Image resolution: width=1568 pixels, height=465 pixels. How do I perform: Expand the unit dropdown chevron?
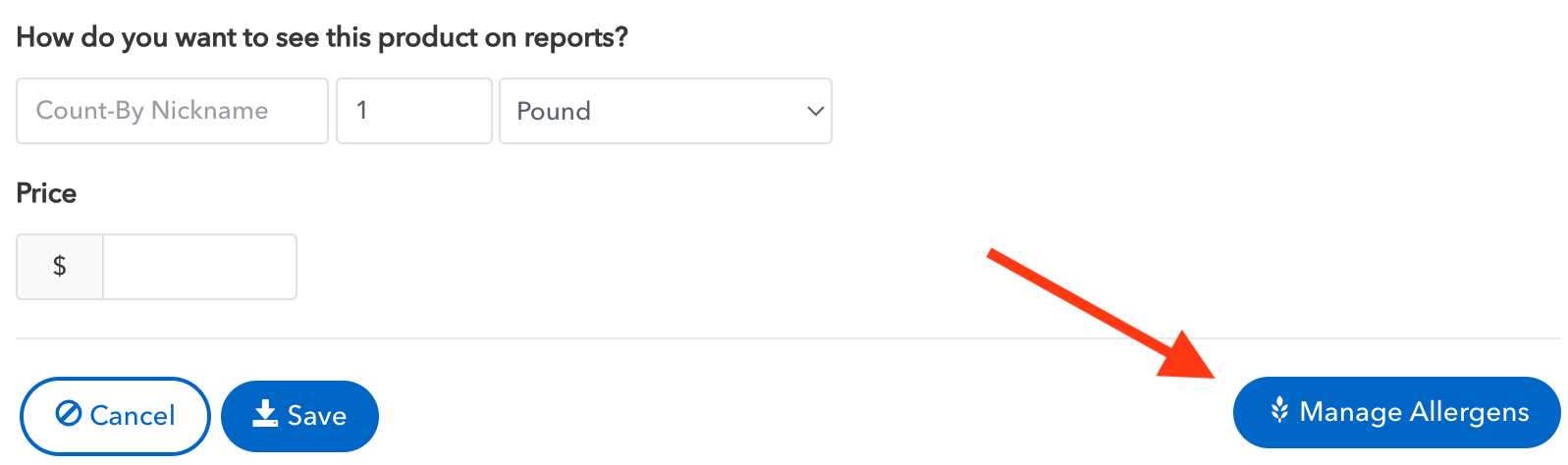point(814,111)
